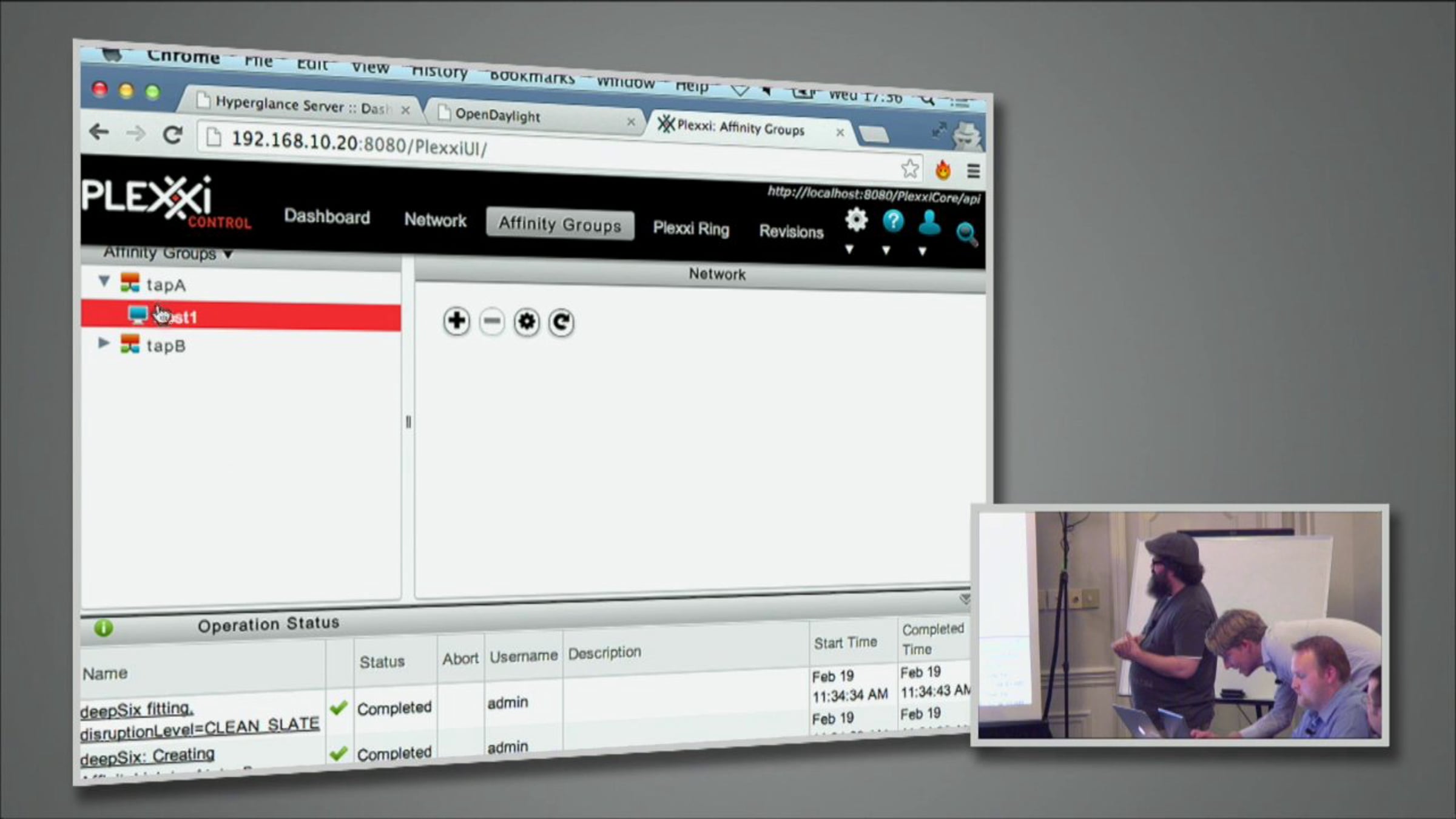Click the green Operation Status info icon
1456x819 pixels.
(x=104, y=627)
